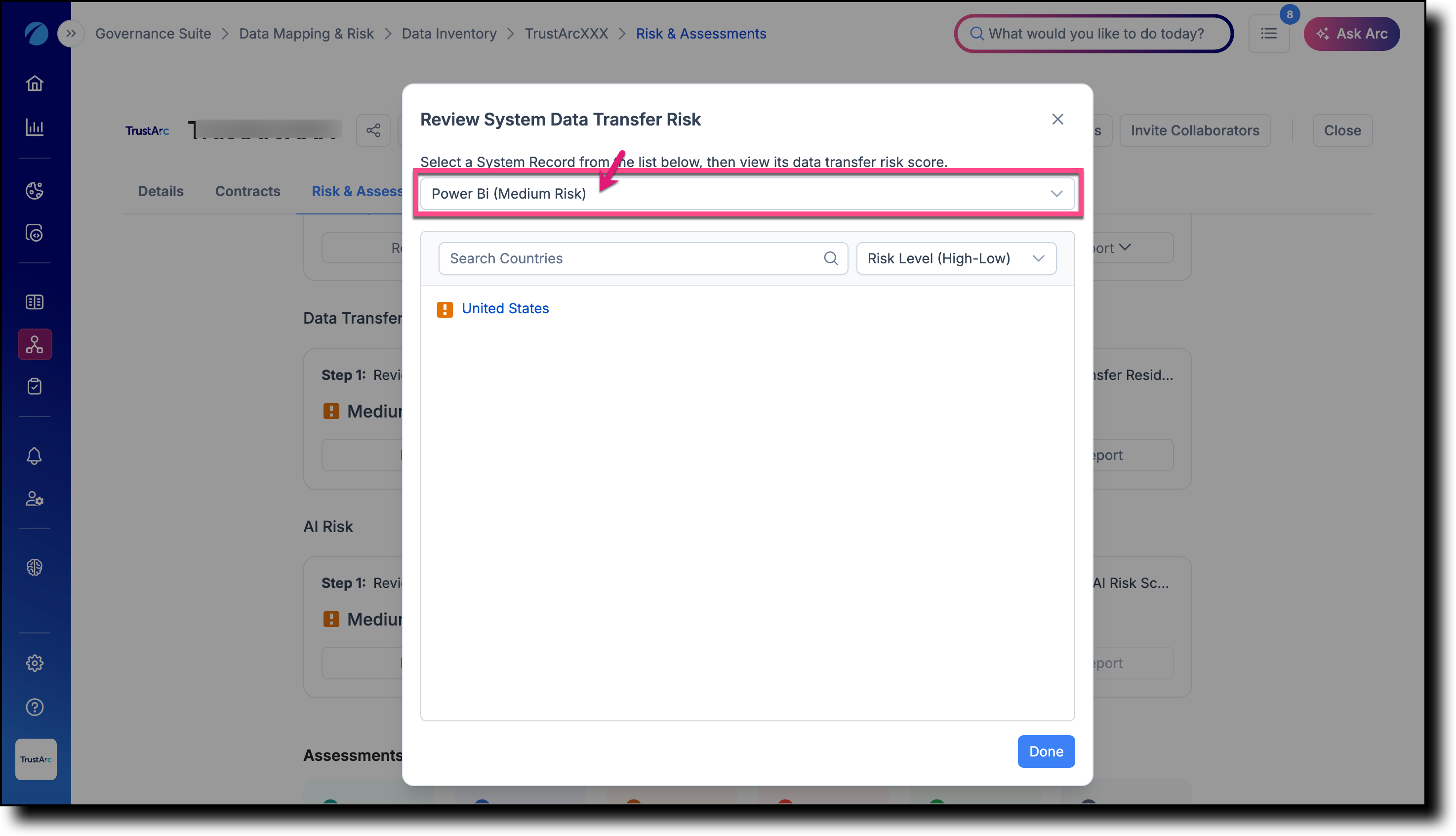Open the AI brain icon in sidebar
The height and width of the screenshot is (836, 1456).
[35, 567]
